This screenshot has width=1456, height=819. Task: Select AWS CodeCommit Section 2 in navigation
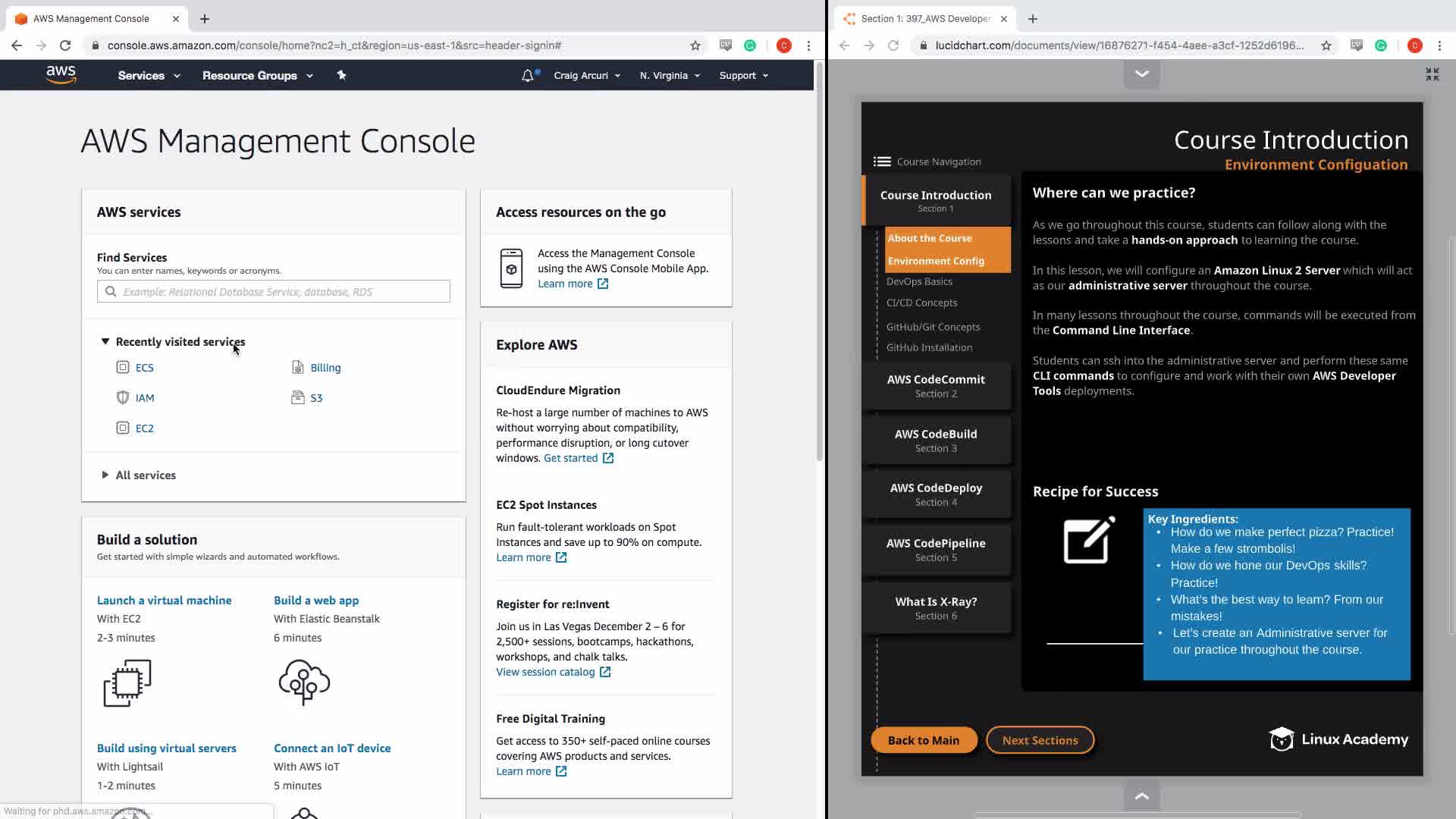click(936, 385)
